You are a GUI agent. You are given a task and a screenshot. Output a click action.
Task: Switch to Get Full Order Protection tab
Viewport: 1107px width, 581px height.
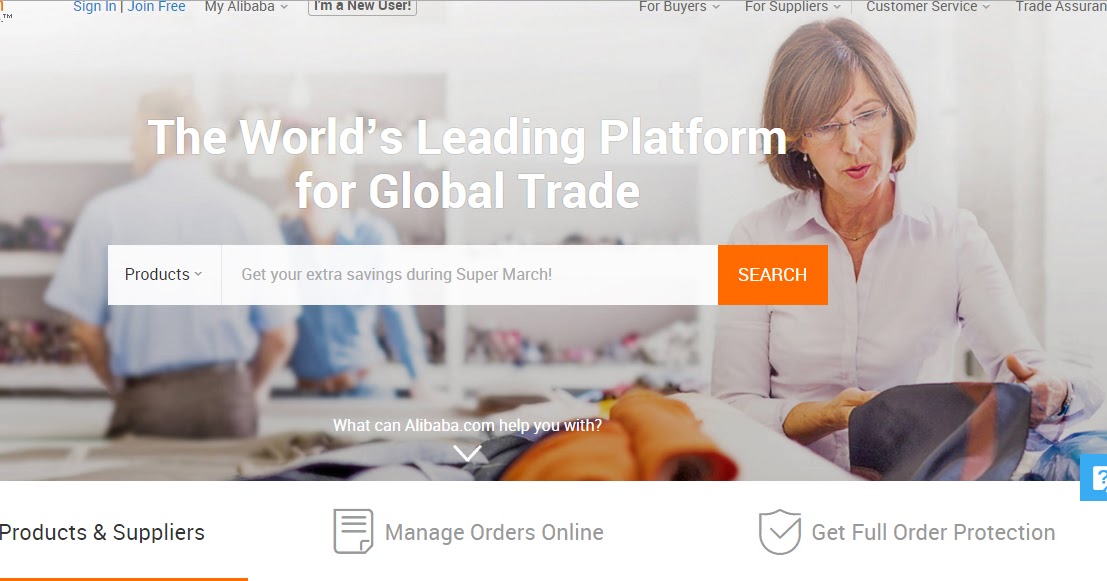click(x=933, y=532)
